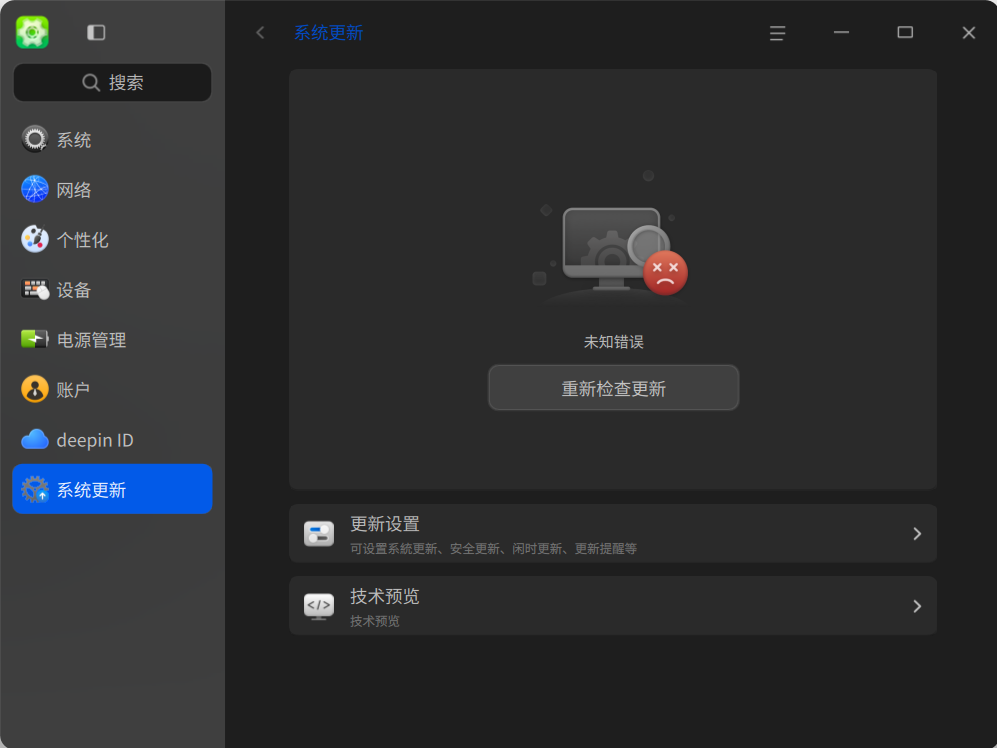
Task: Select the 账户 (Accounts) settings icon
Action: click(x=34, y=389)
